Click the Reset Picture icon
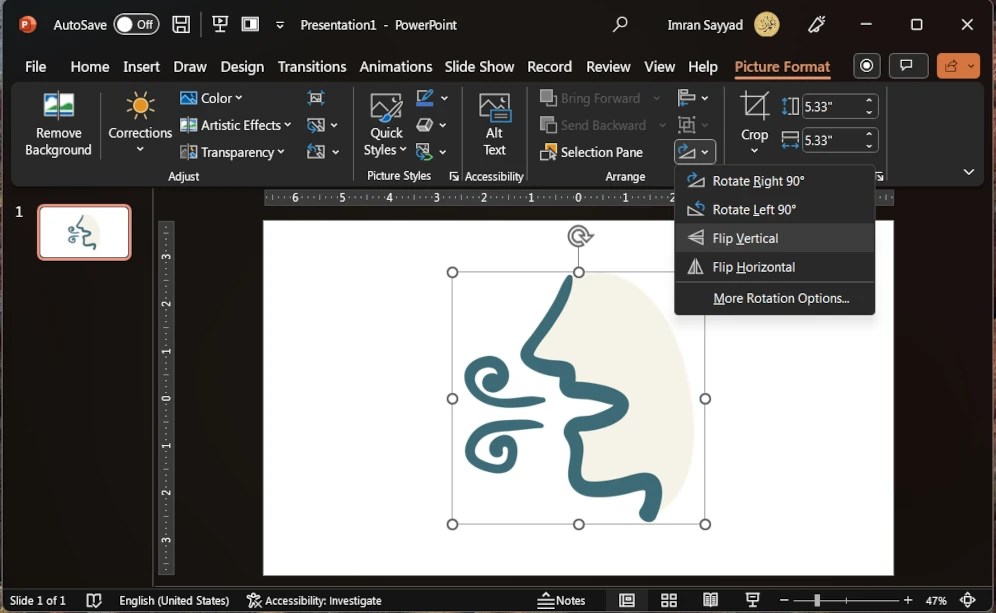Screen dimensions: 996x613 click(x=316, y=152)
